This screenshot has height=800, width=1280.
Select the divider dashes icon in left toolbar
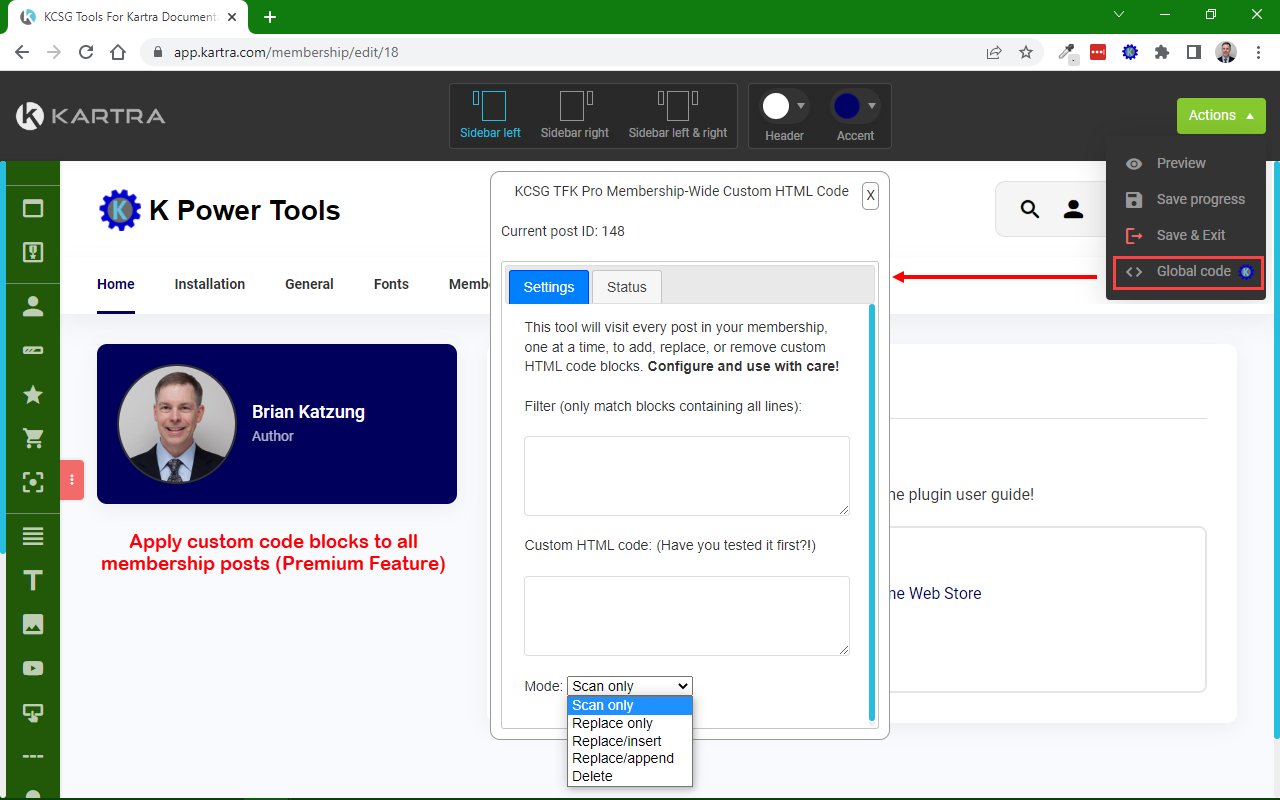[33, 756]
